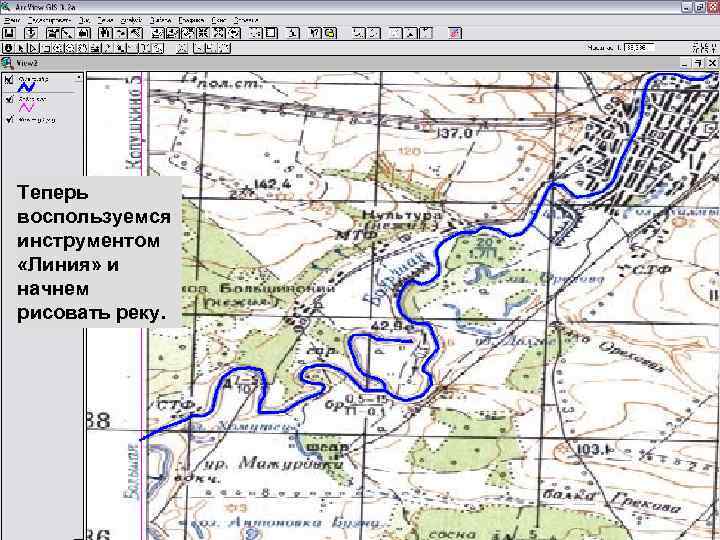Open the Query Builder hammer icon
Image resolution: width=720 pixels, height=540 pixels.
pos(136,33)
